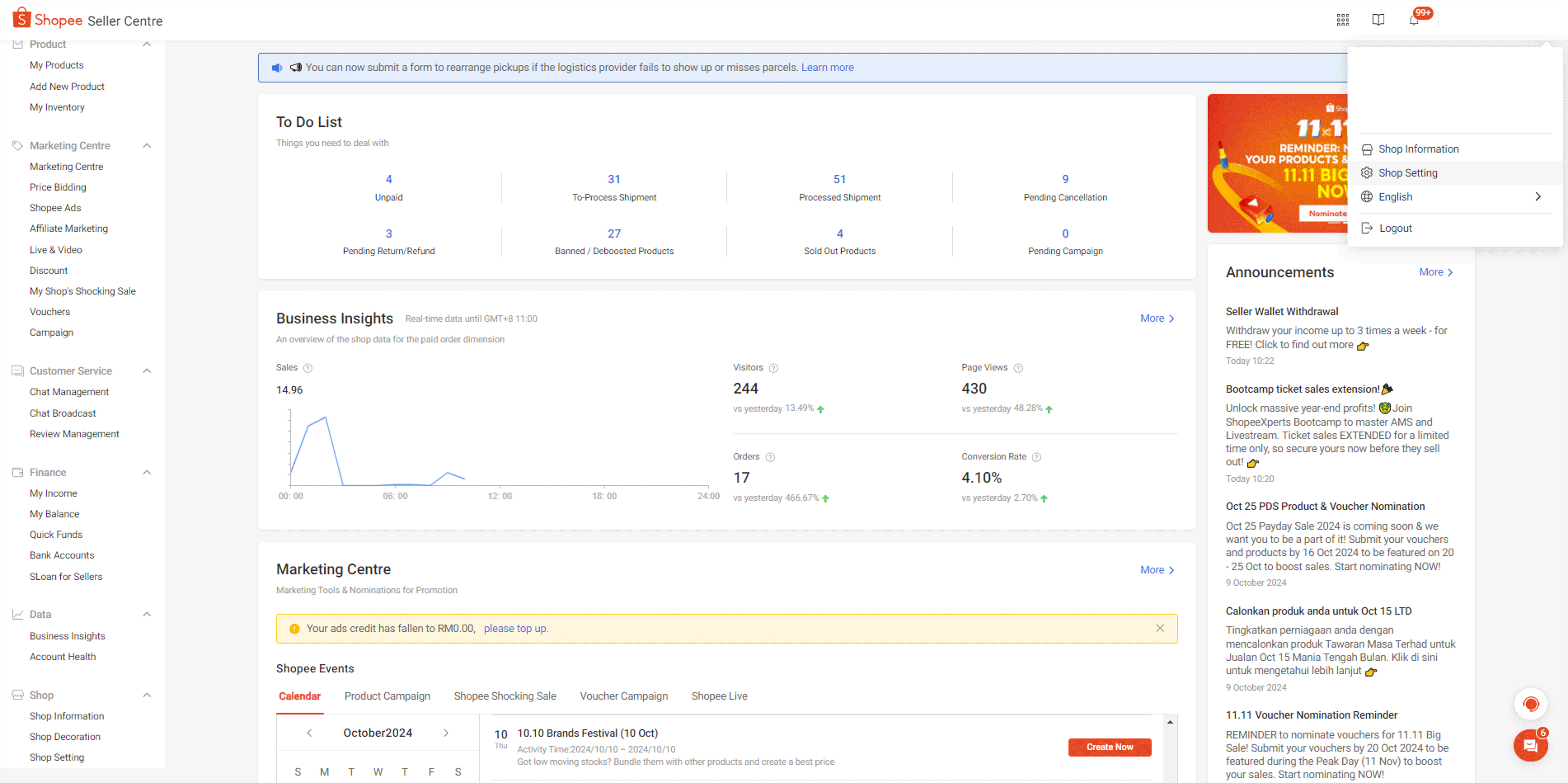
Task: Click the red support assistant icon
Action: [x=1530, y=704]
